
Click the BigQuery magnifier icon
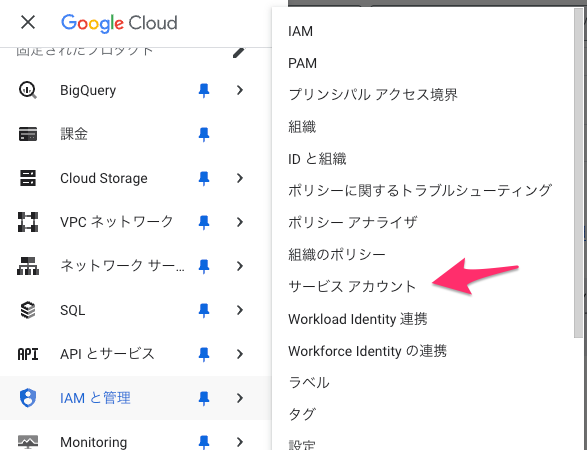28,90
